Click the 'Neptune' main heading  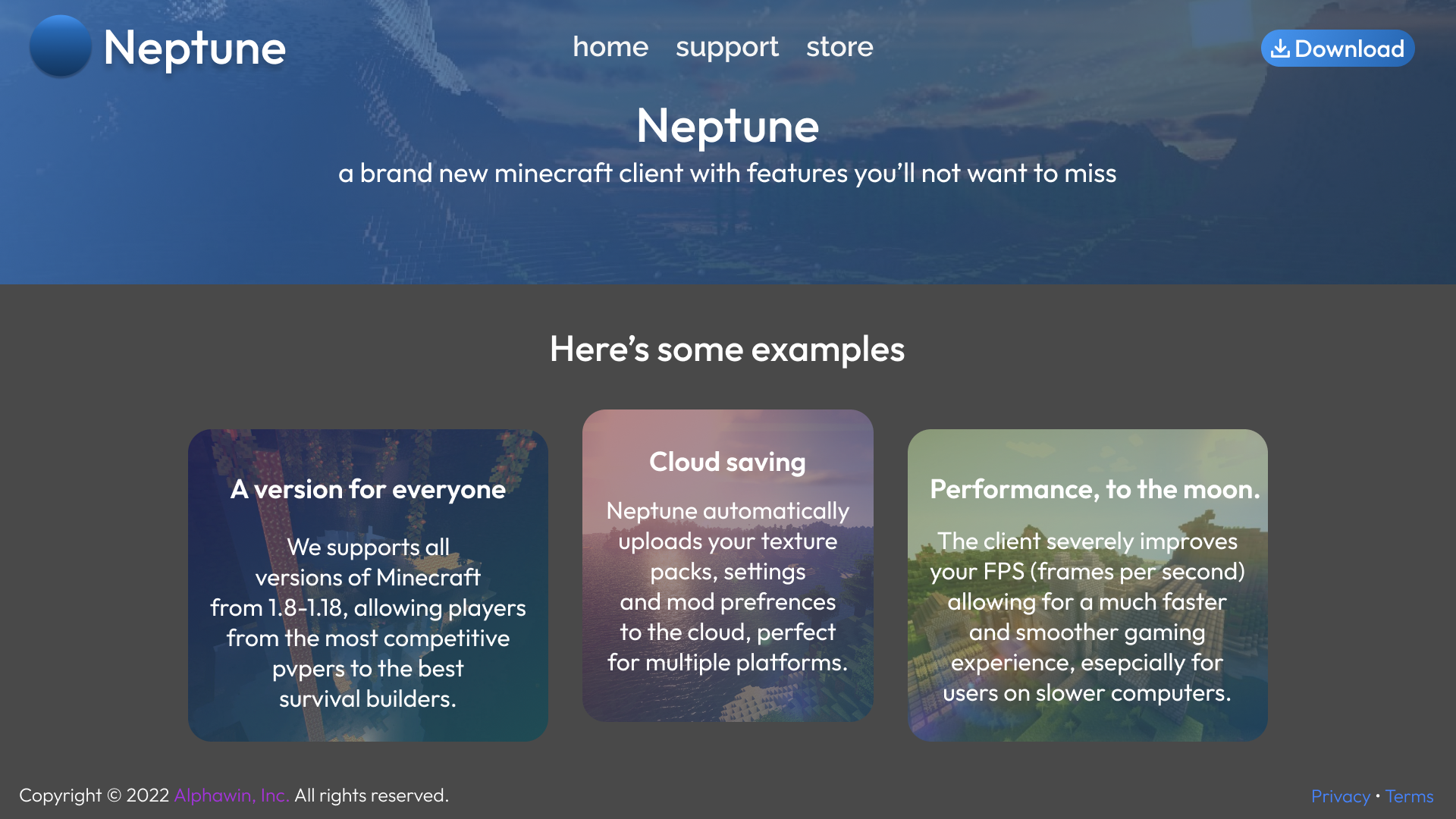tap(727, 126)
